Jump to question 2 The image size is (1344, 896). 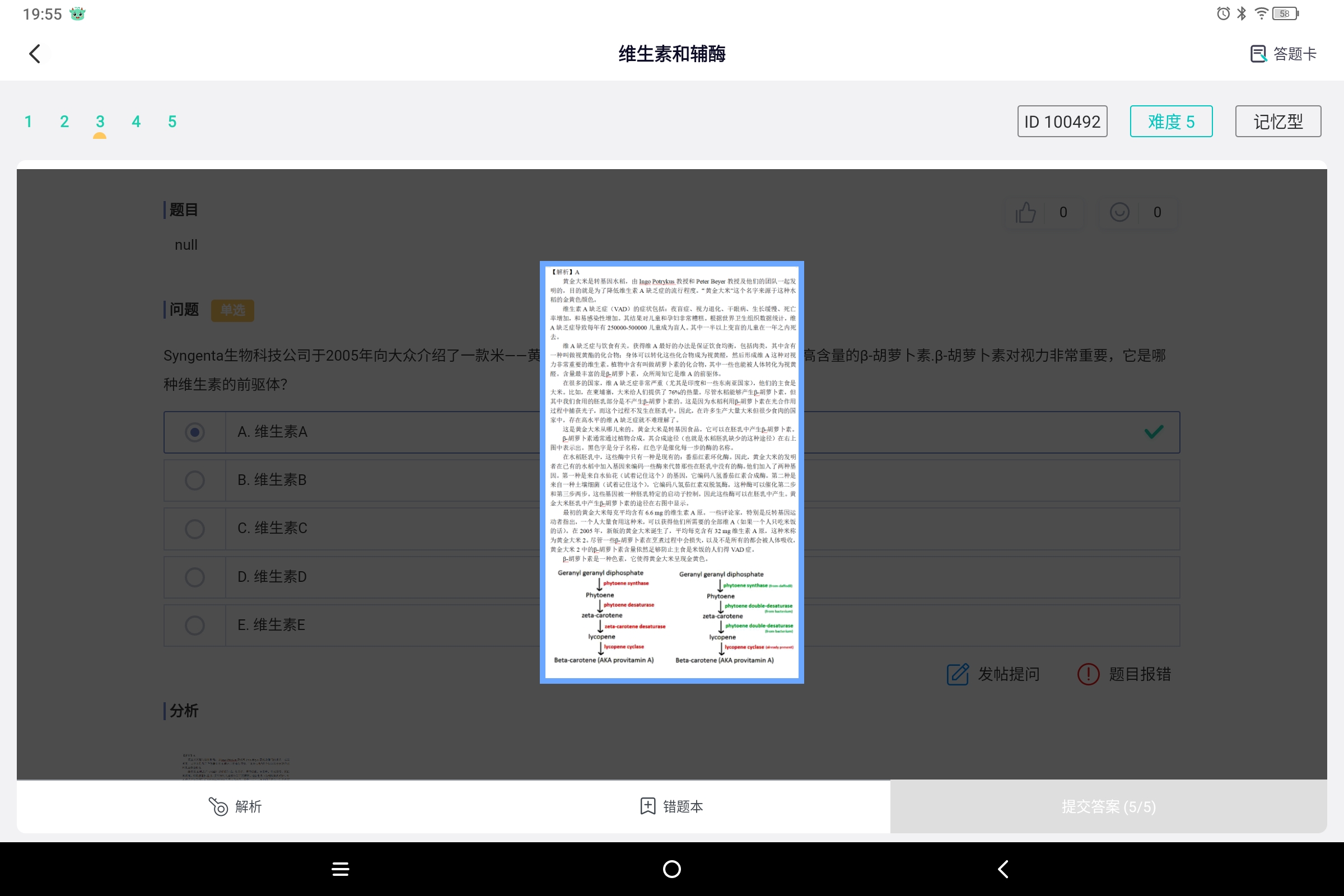click(64, 121)
